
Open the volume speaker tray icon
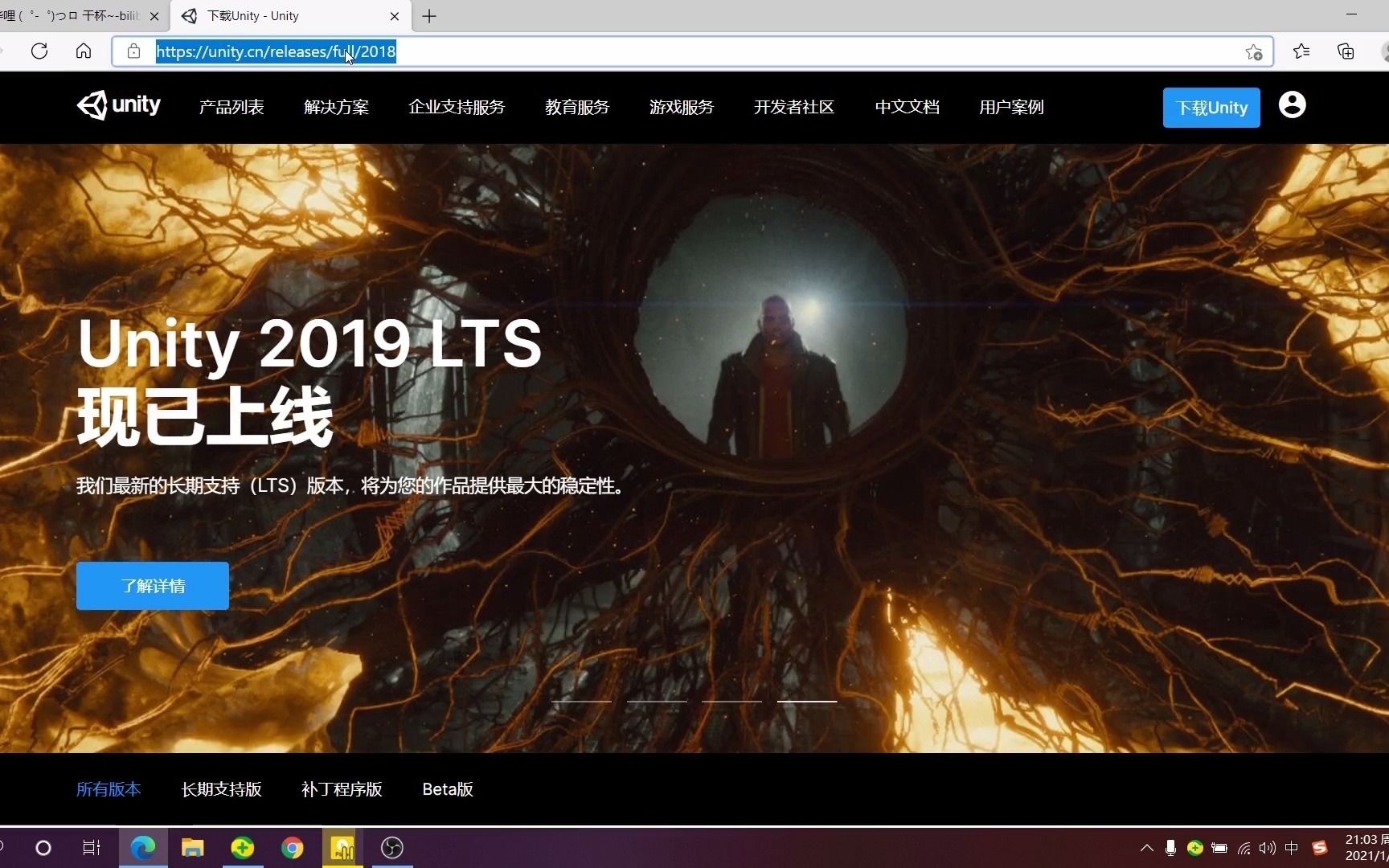(1268, 848)
